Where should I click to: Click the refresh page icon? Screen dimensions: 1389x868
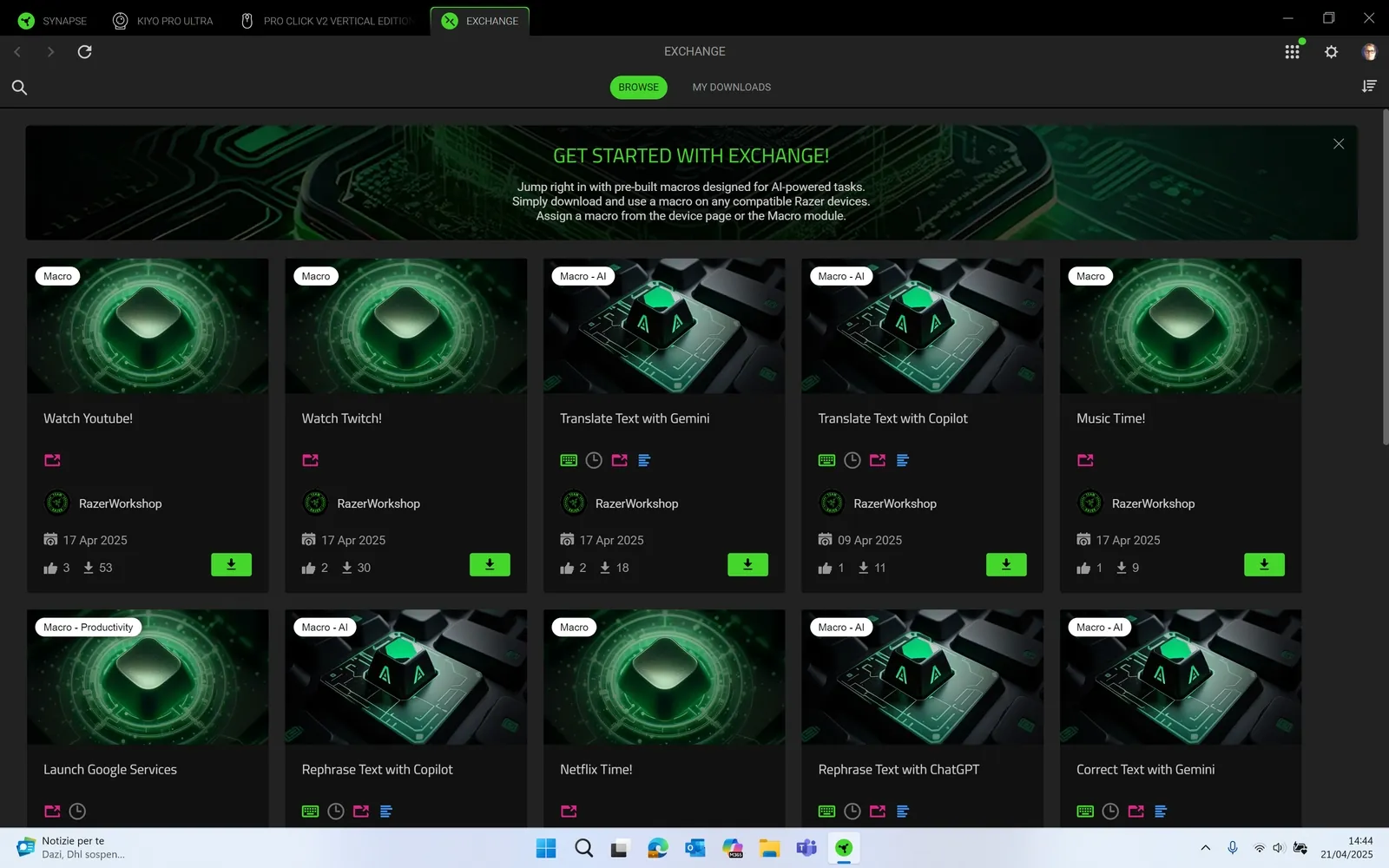point(84,51)
